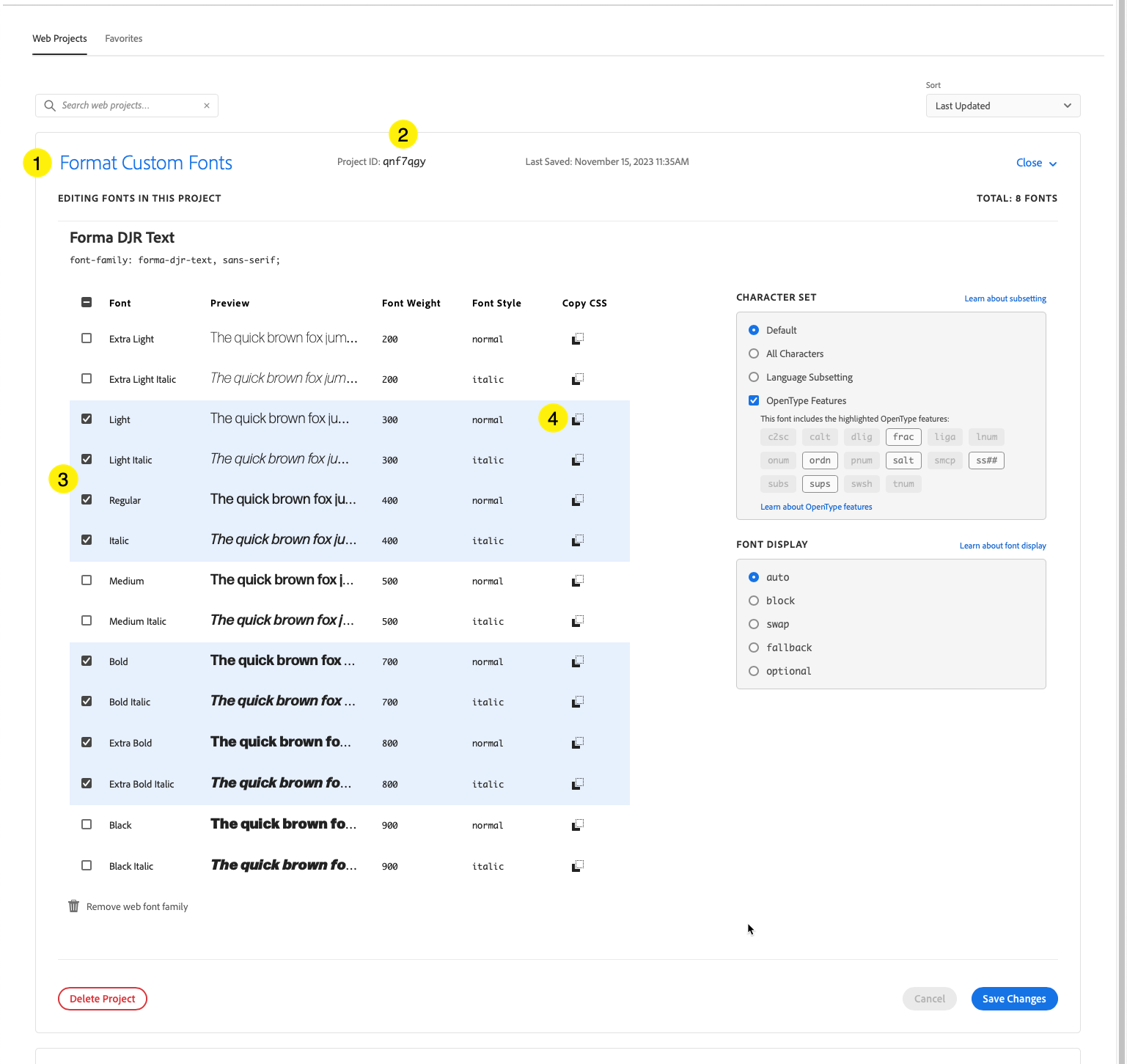Select Language Subsetting option
The width and height of the screenshot is (1127, 1064).
754,377
